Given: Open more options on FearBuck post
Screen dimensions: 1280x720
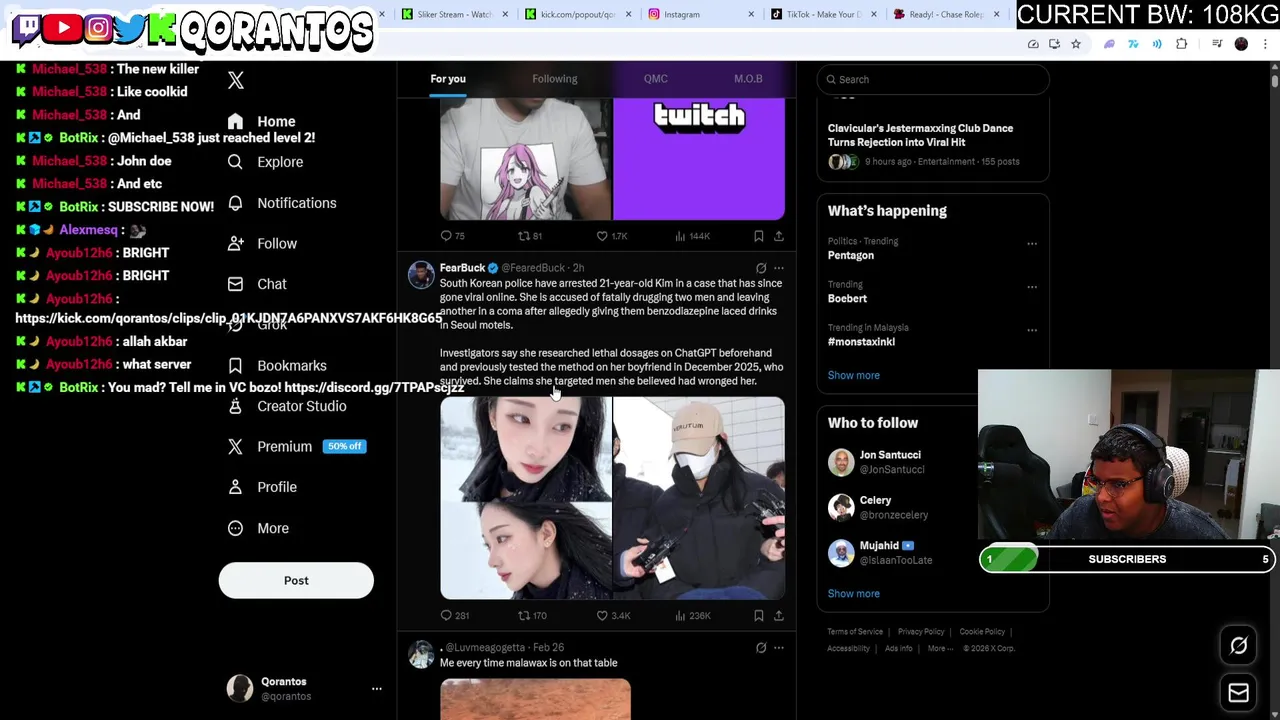Looking at the screenshot, I should [779, 268].
